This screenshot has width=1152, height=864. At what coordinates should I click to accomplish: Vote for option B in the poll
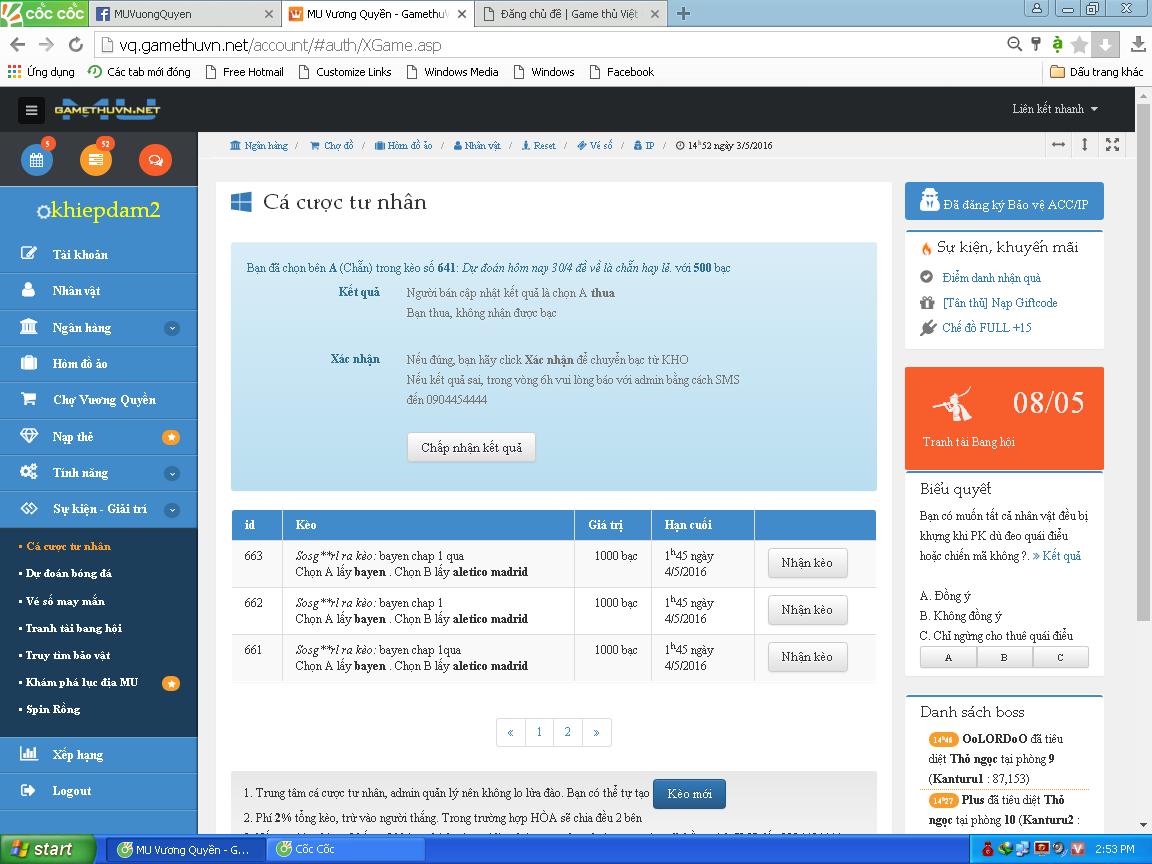click(x=1004, y=657)
